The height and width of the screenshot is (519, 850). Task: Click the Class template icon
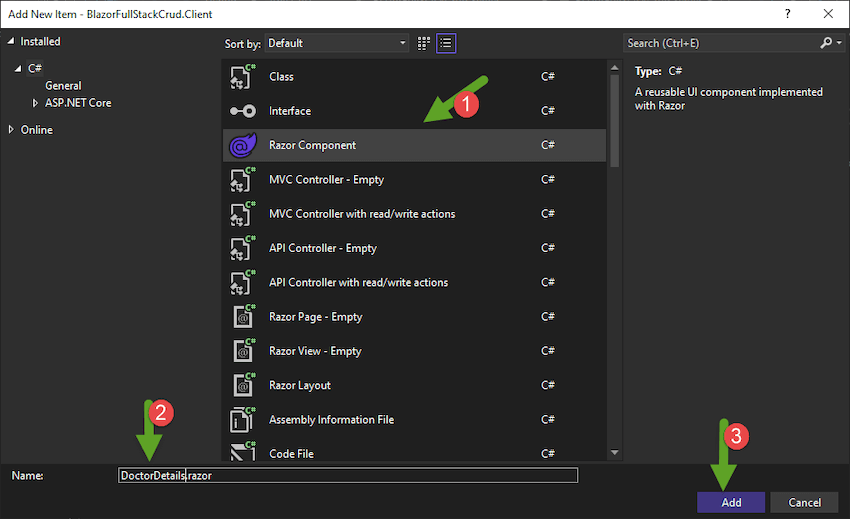click(x=241, y=77)
